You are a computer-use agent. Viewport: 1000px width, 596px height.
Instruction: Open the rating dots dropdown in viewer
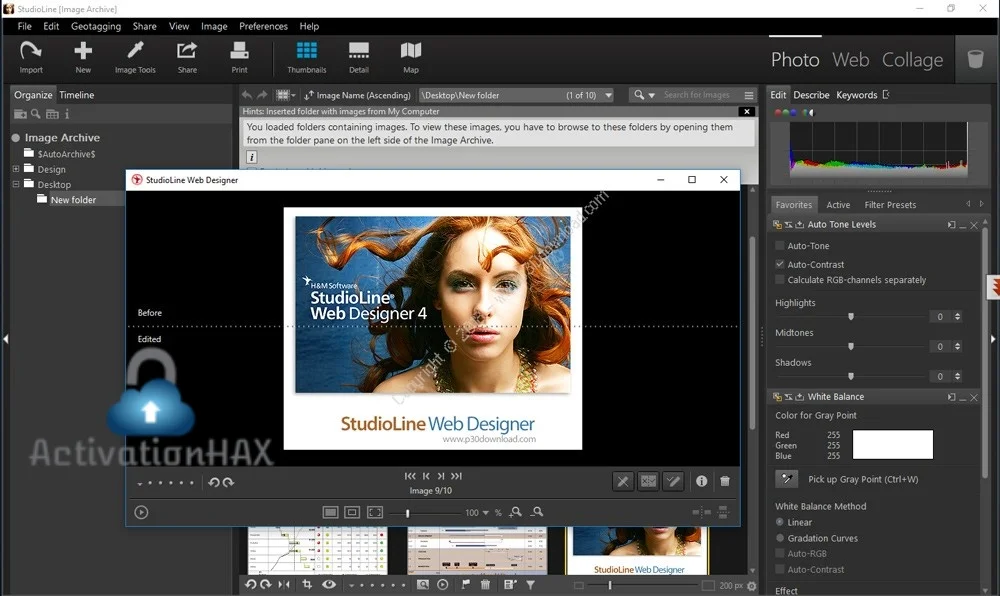pos(140,484)
